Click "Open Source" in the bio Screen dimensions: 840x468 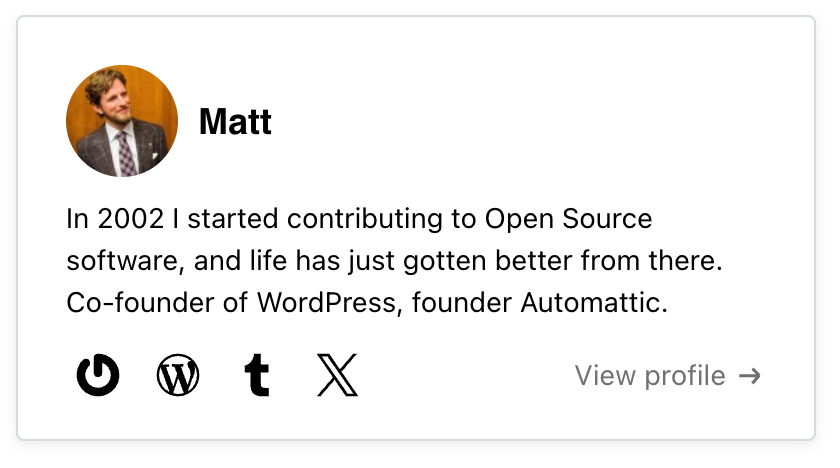click(x=568, y=219)
